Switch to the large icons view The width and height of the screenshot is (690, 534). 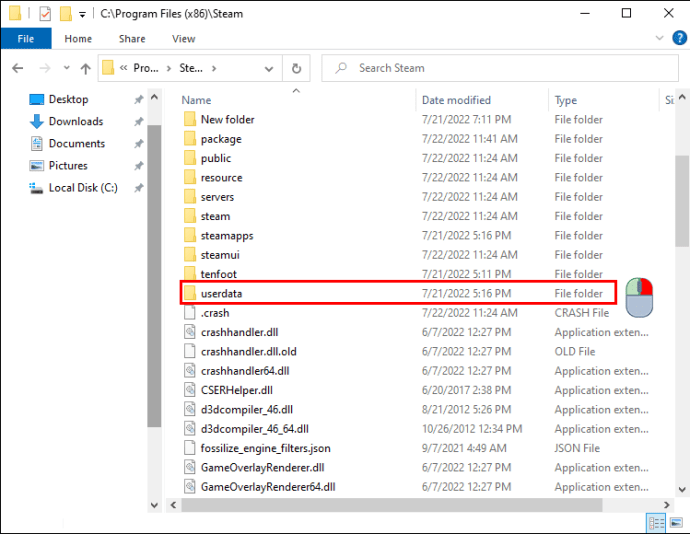click(676, 523)
